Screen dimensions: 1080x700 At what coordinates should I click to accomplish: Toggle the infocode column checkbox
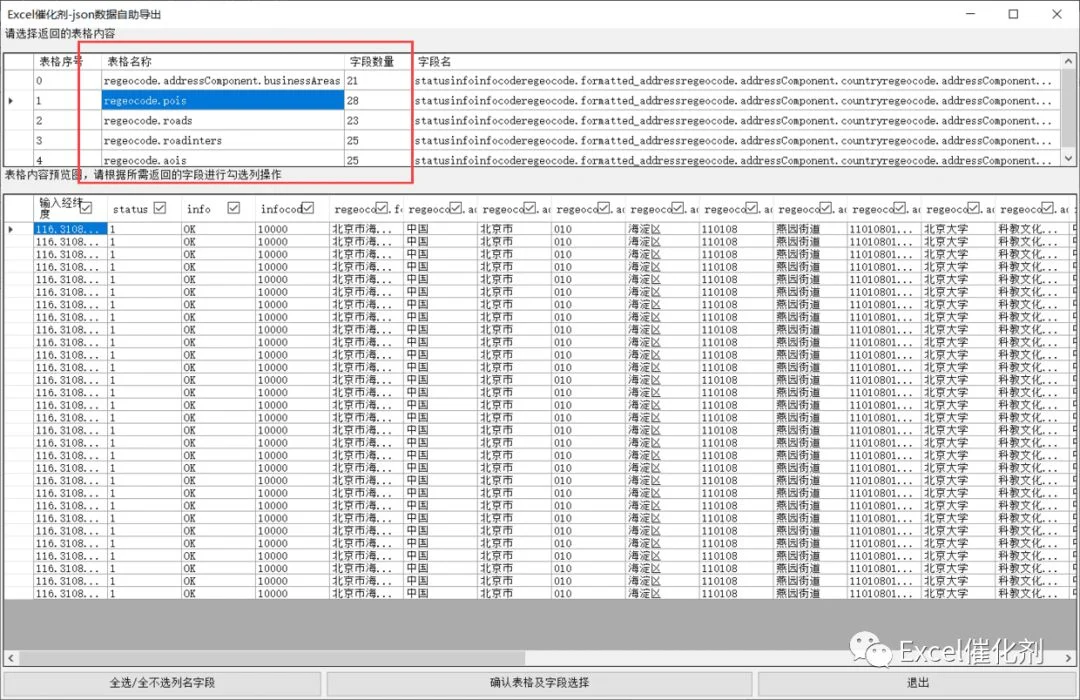click(x=308, y=208)
